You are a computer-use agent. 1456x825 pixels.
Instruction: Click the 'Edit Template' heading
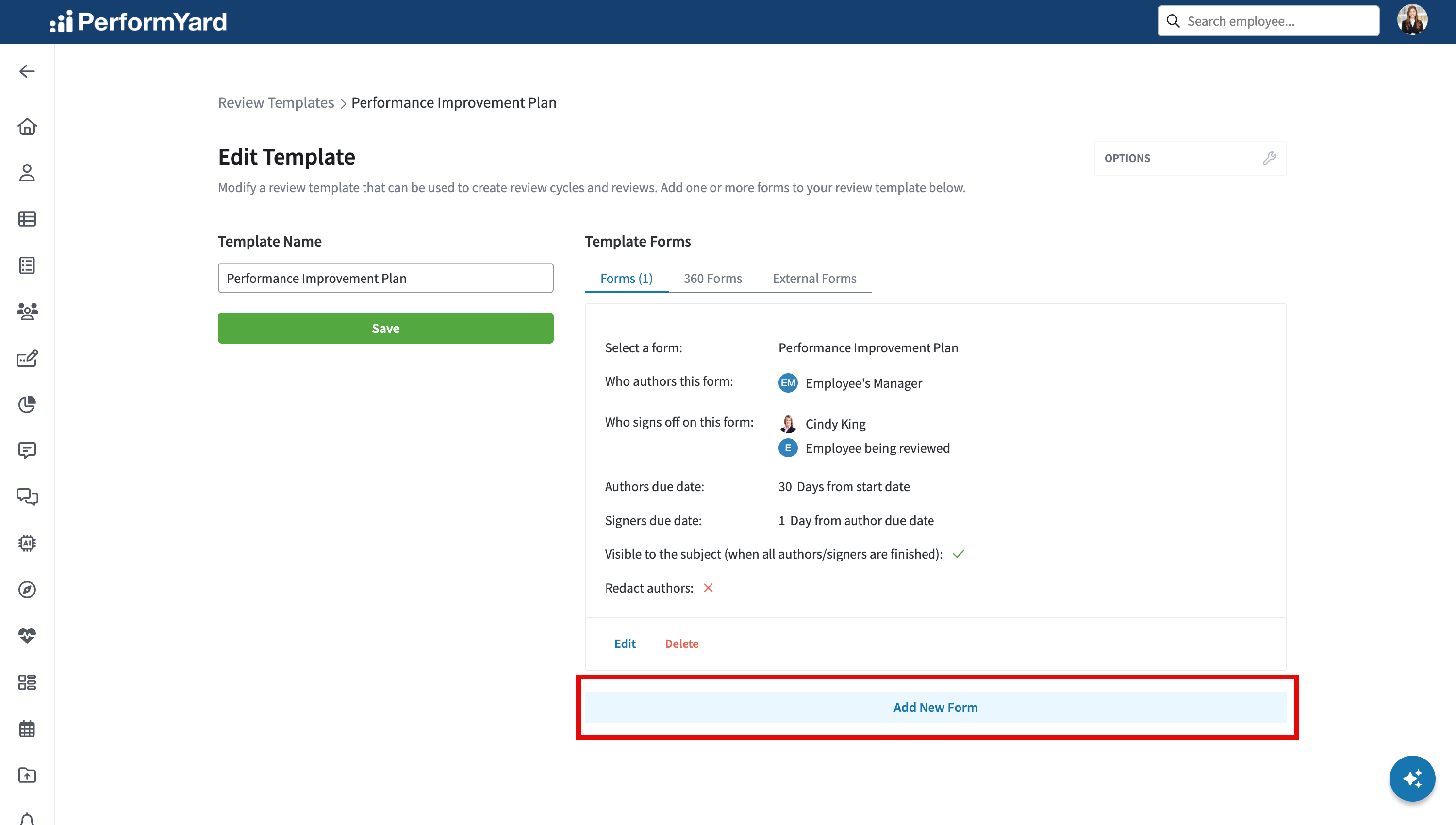(286, 157)
